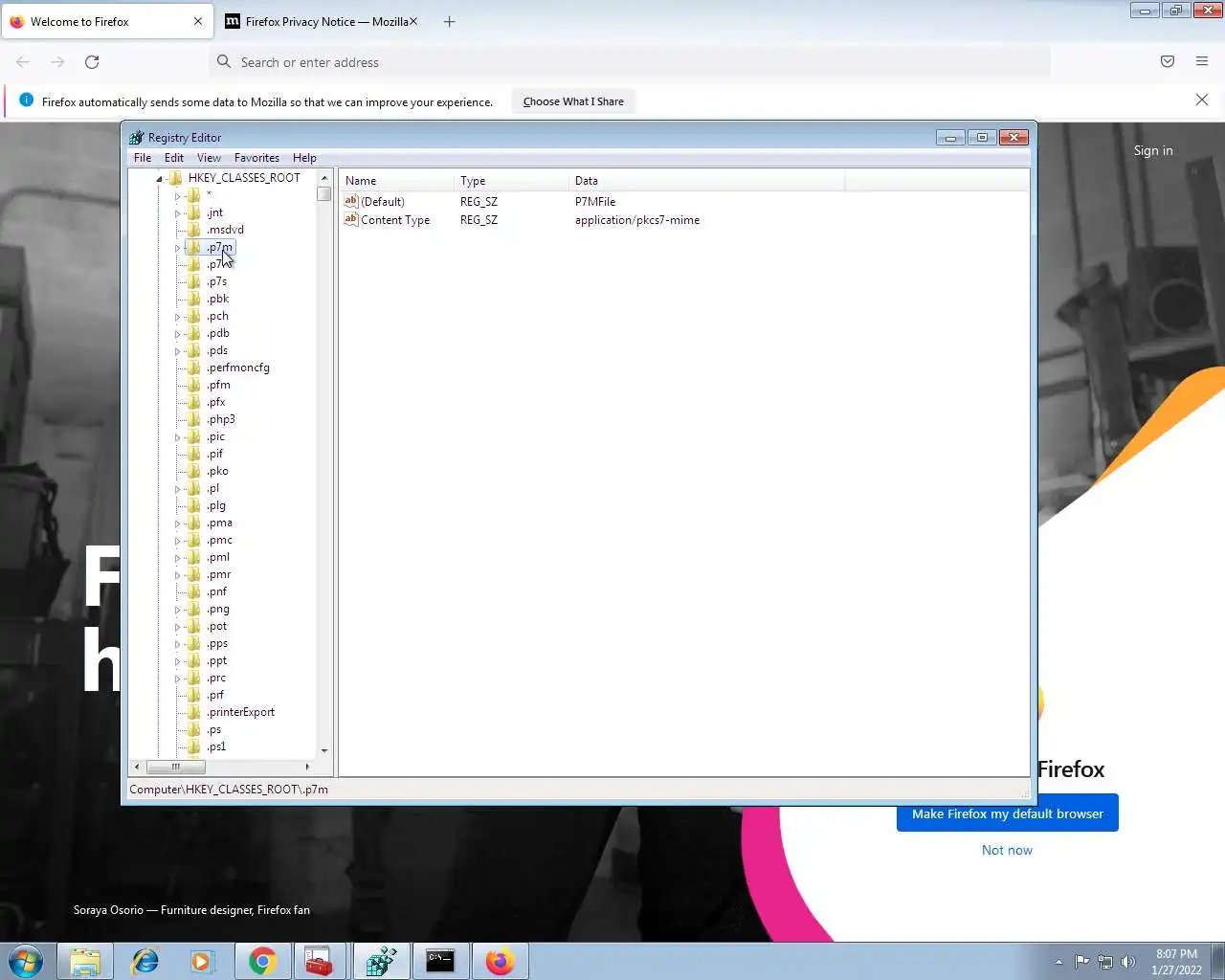Click Make Firefox my default browser
Viewport: 1225px width, 980px height.
1008,813
